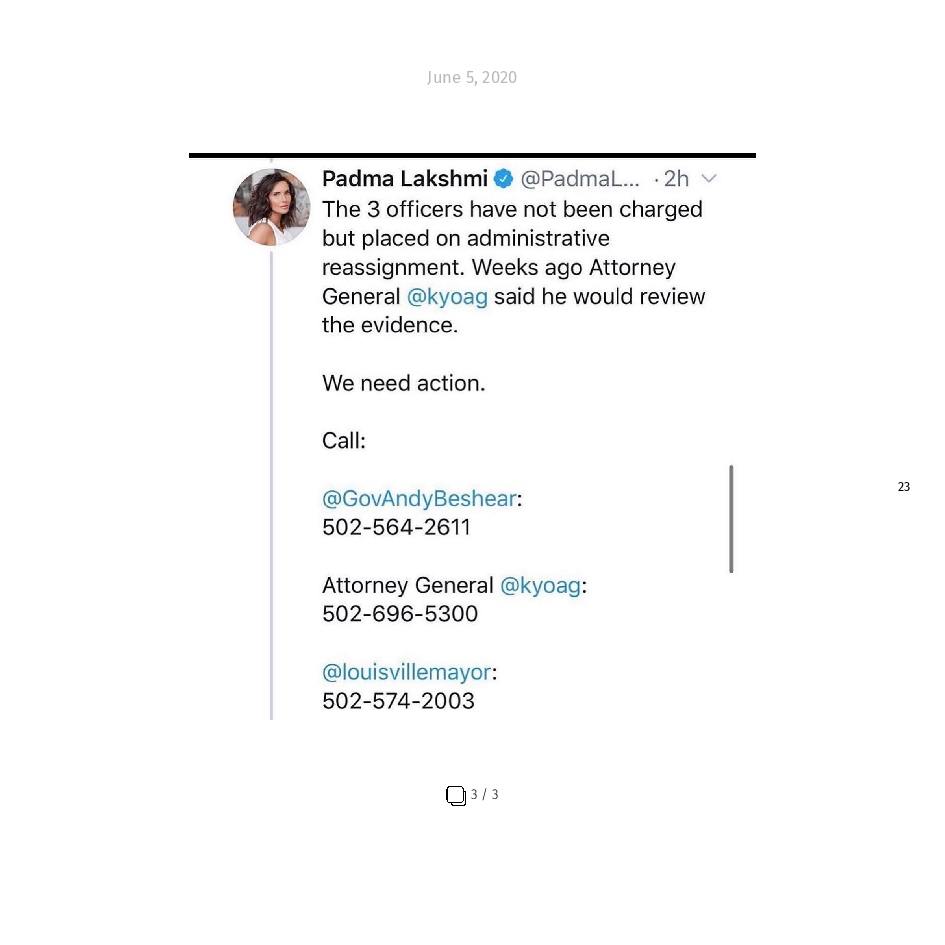
Task: Open the @GovAndyBeshear profile link
Action: click(x=419, y=498)
